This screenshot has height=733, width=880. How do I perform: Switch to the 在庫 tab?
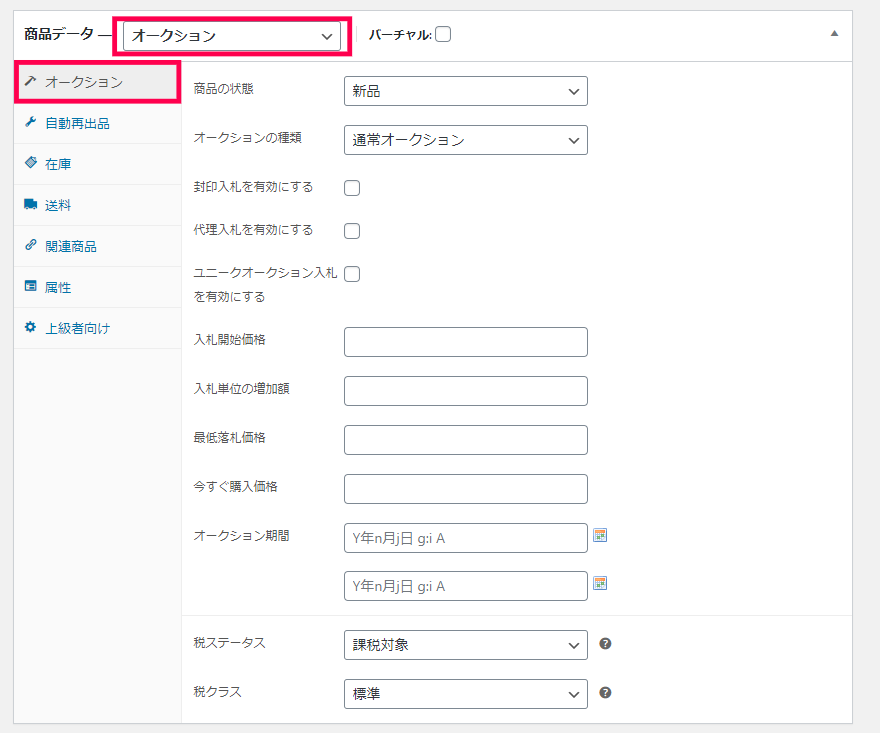pos(98,164)
